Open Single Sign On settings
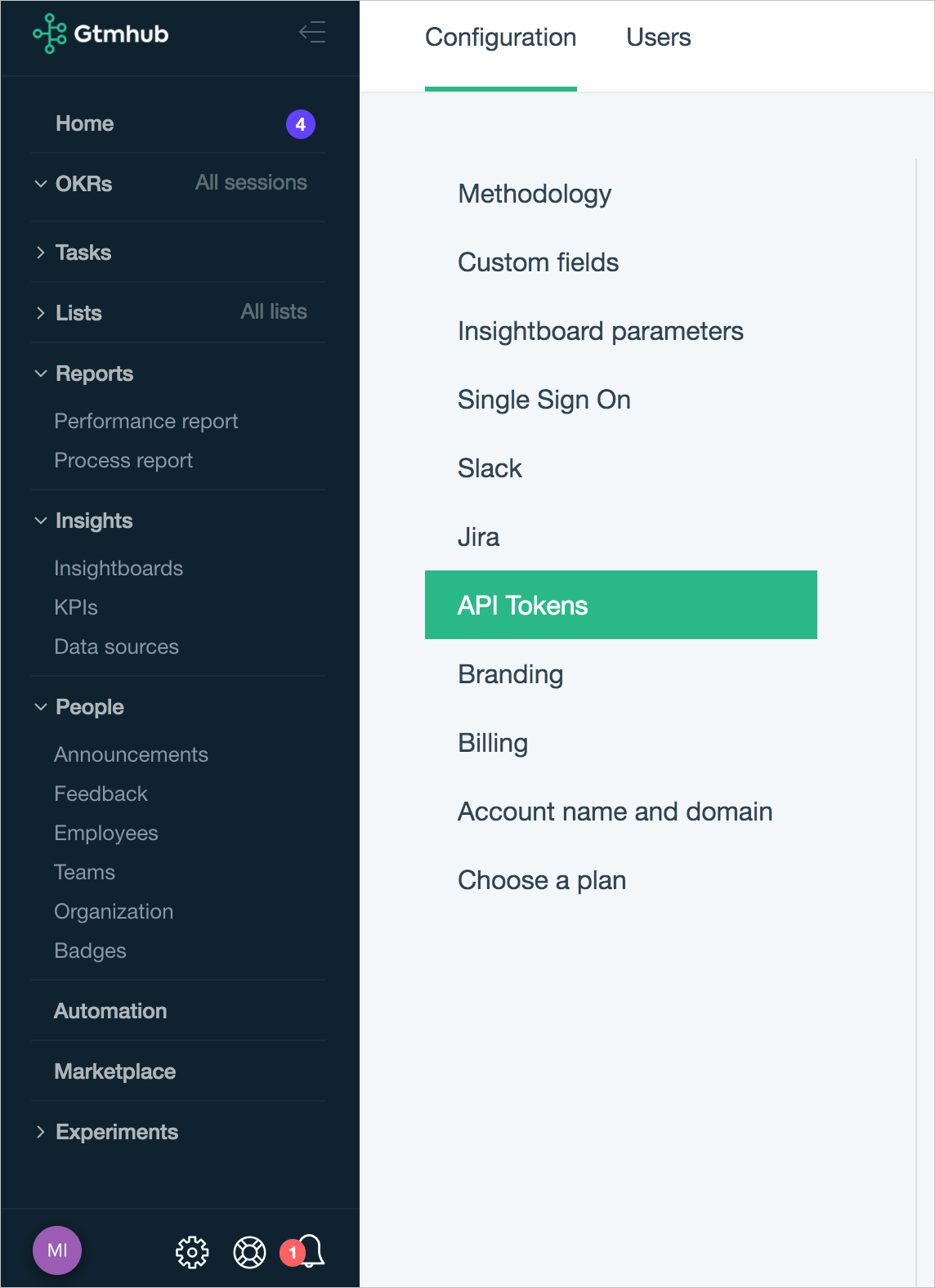Screen dimensions: 935x1288 point(544,400)
